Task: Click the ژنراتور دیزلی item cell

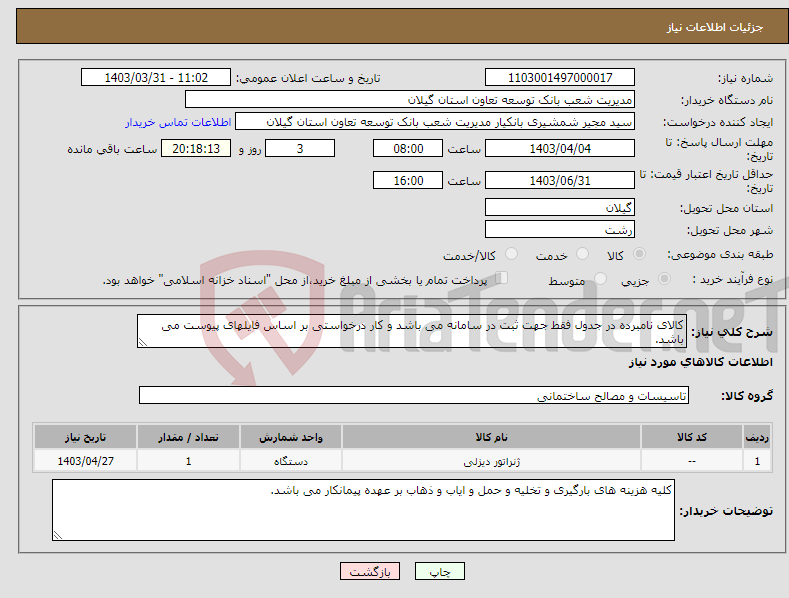Action: tap(491, 461)
